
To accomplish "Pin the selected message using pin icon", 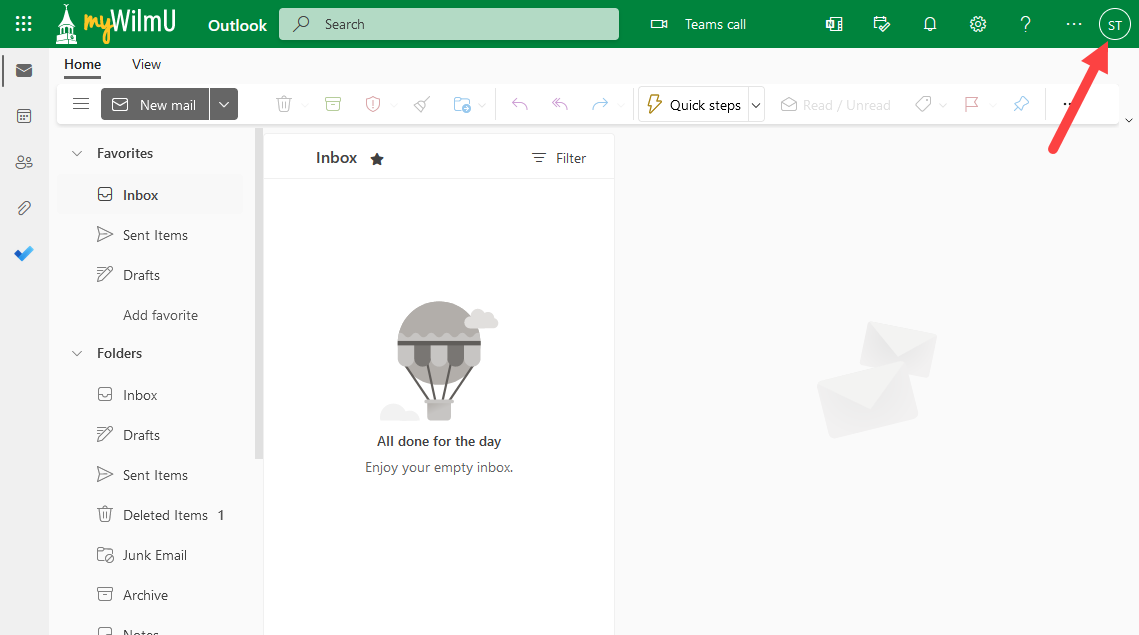I will coord(1020,103).
